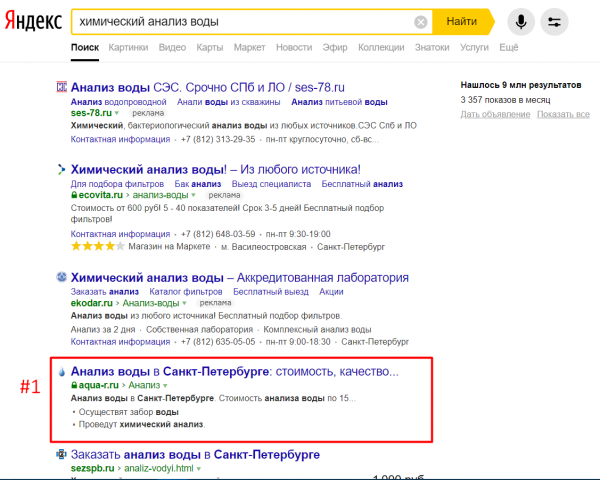Open Бак анализ sitelink
Image resolution: width=600 pixels, height=480 pixels.
coord(198,184)
